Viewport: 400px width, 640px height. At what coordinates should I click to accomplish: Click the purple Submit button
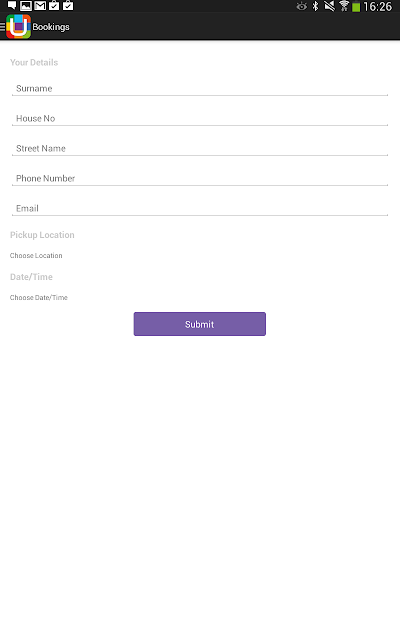coord(200,324)
